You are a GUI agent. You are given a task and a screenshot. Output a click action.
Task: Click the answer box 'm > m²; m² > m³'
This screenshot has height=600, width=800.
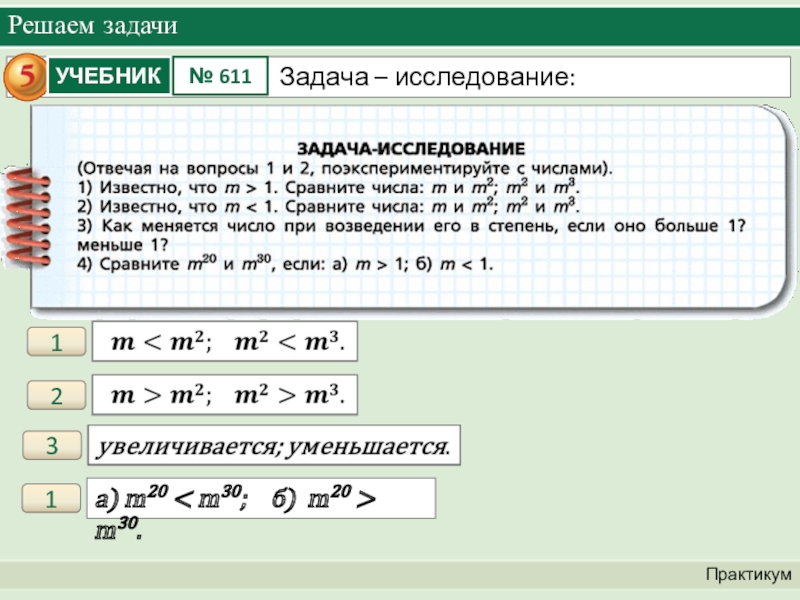[225, 396]
